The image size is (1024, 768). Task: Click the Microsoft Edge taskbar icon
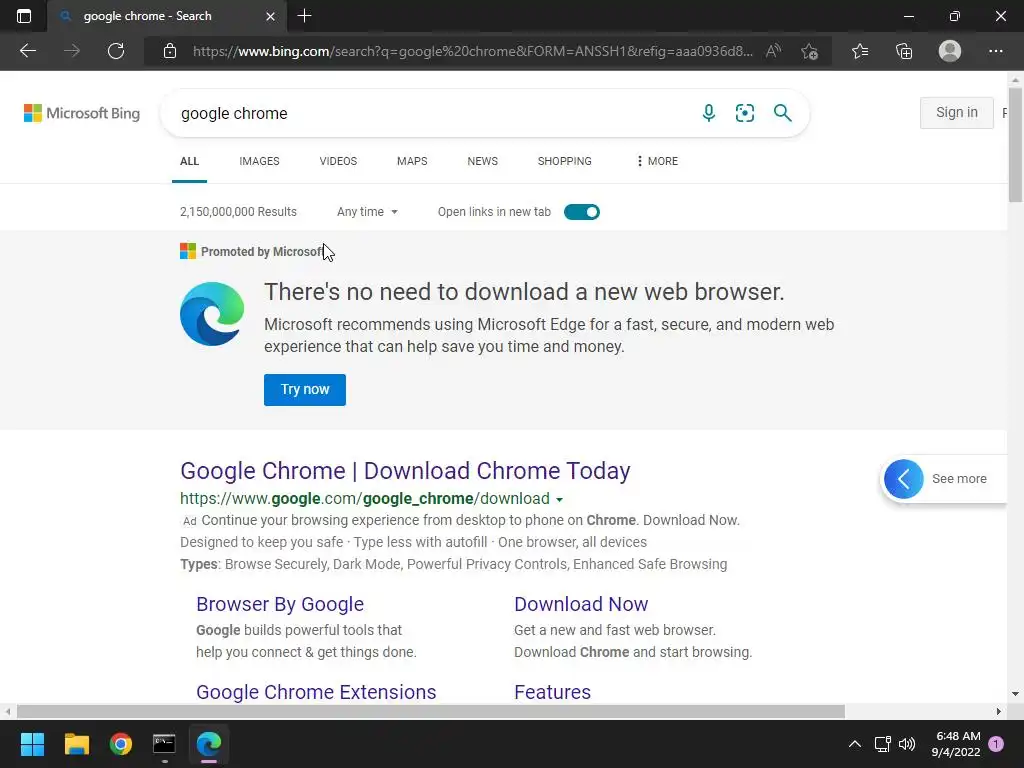tap(209, 744)
